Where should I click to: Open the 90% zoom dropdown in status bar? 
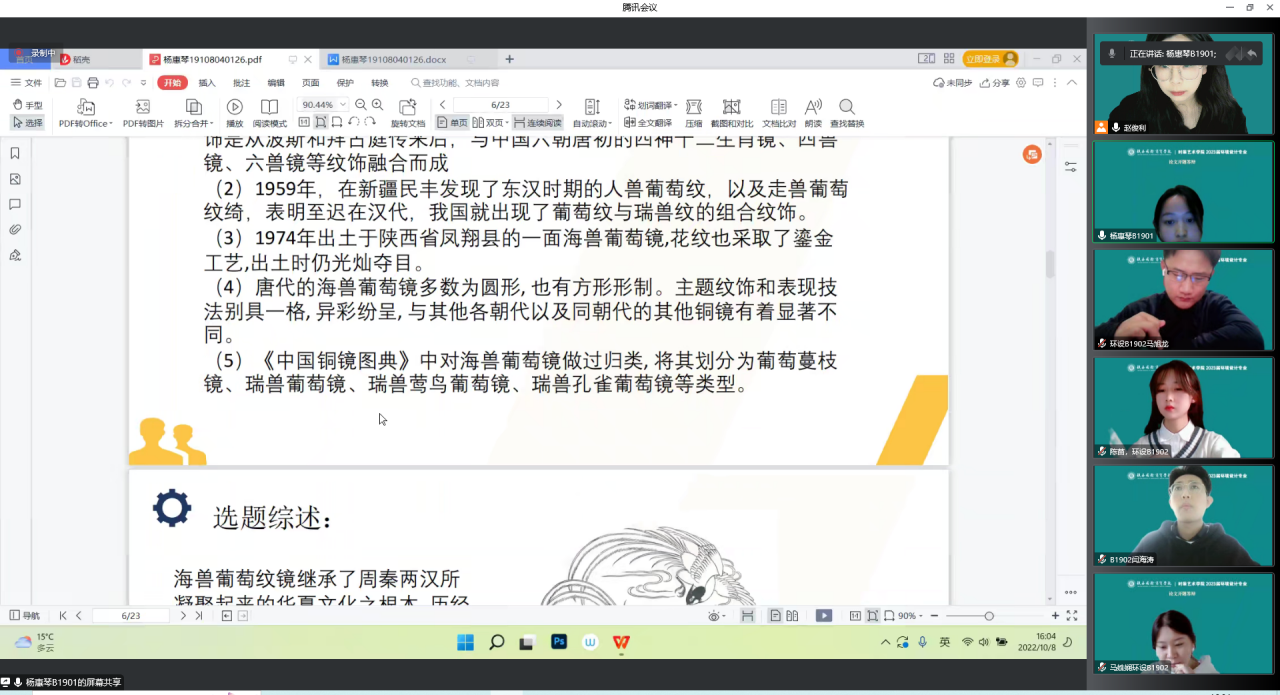point(908,616)
